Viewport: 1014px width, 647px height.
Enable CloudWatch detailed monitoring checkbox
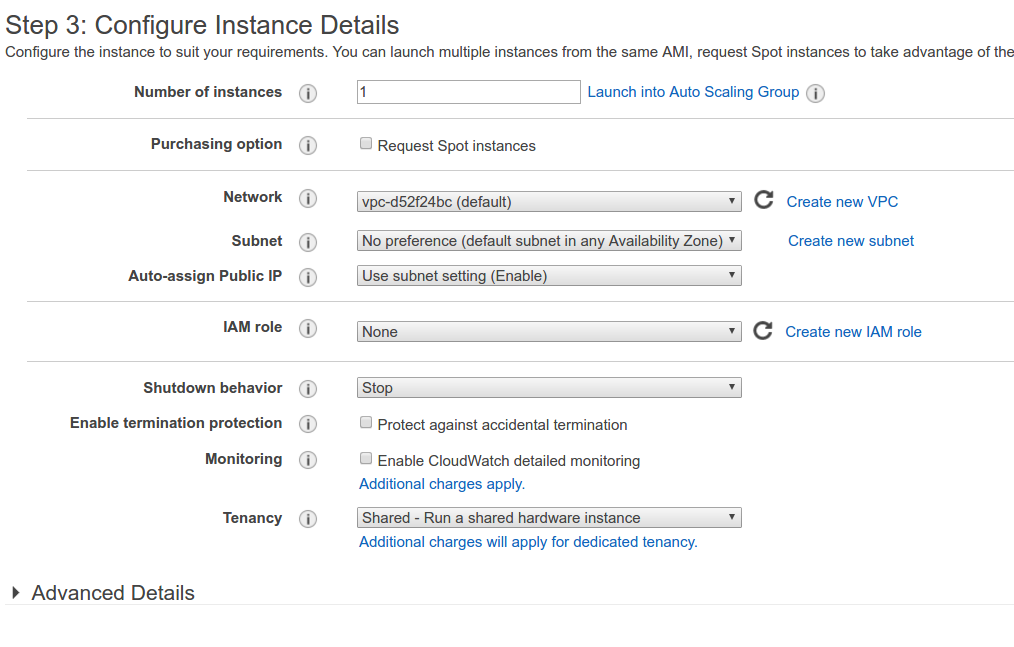click(x=366, y=459)
